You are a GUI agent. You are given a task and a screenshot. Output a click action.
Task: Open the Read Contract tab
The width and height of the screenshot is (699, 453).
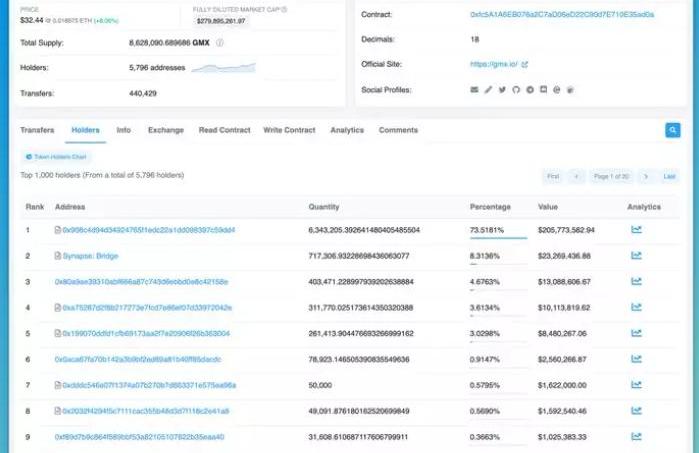[224, 130]
